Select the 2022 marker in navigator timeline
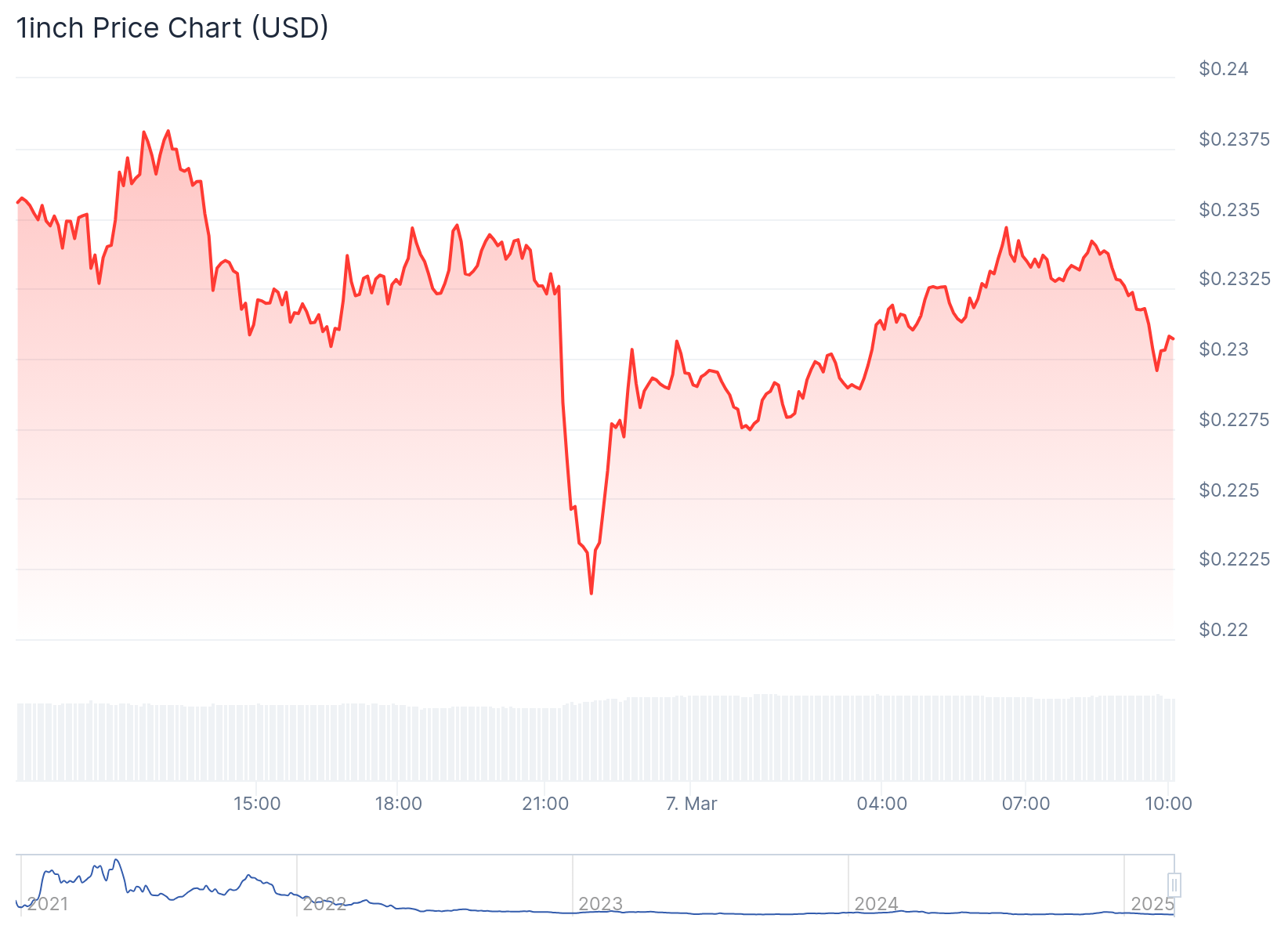This screenshot has width=1288, height=940. coord(324,904)
